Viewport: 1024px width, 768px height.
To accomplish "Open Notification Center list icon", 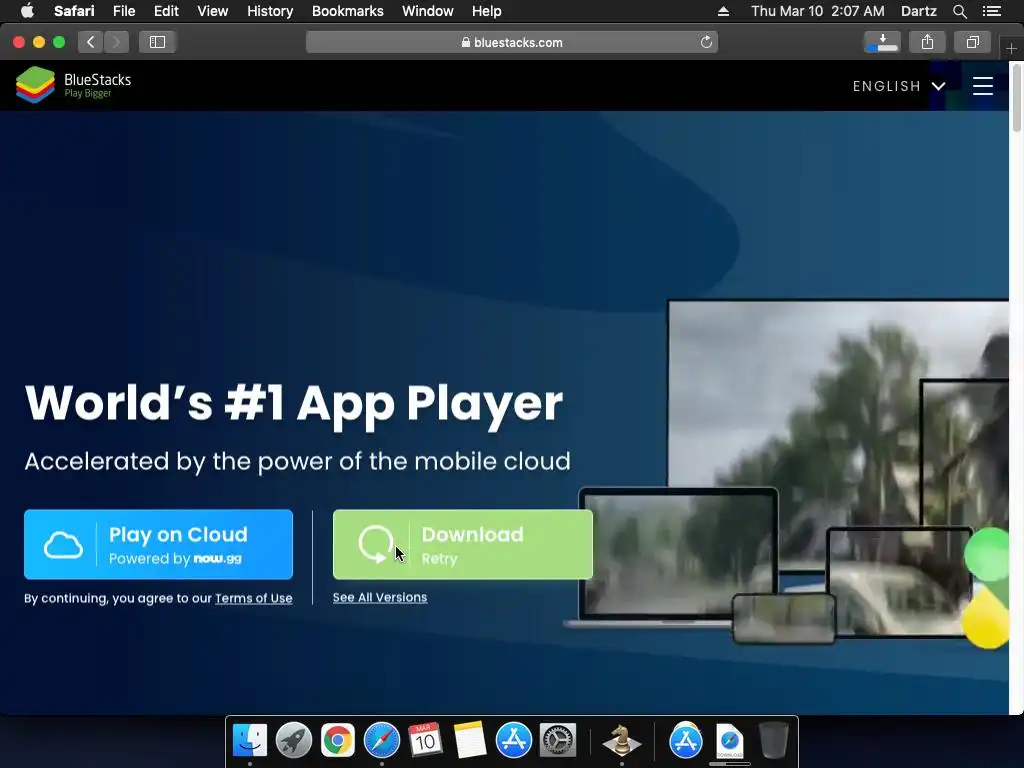I will pyautogui.click(x=992, y=11).
